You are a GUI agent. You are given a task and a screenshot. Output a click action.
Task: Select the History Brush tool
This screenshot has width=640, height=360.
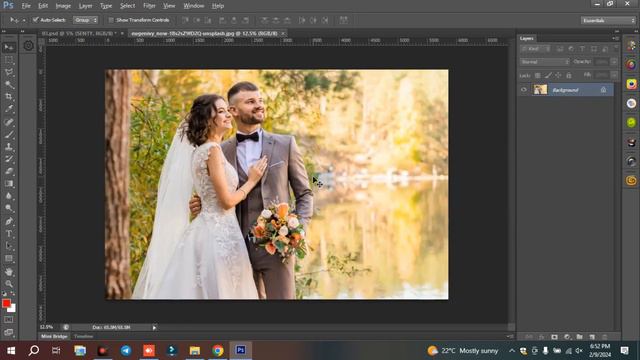point(9,159)
